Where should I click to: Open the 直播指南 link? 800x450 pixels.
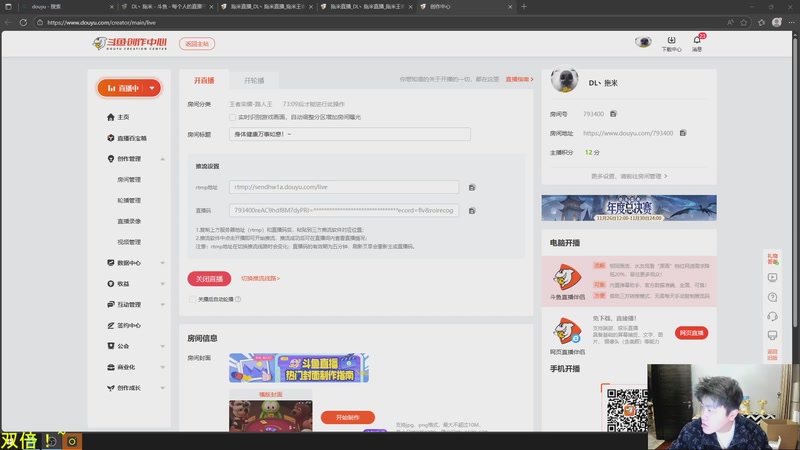pyautogui.click(x=519, y=80)
